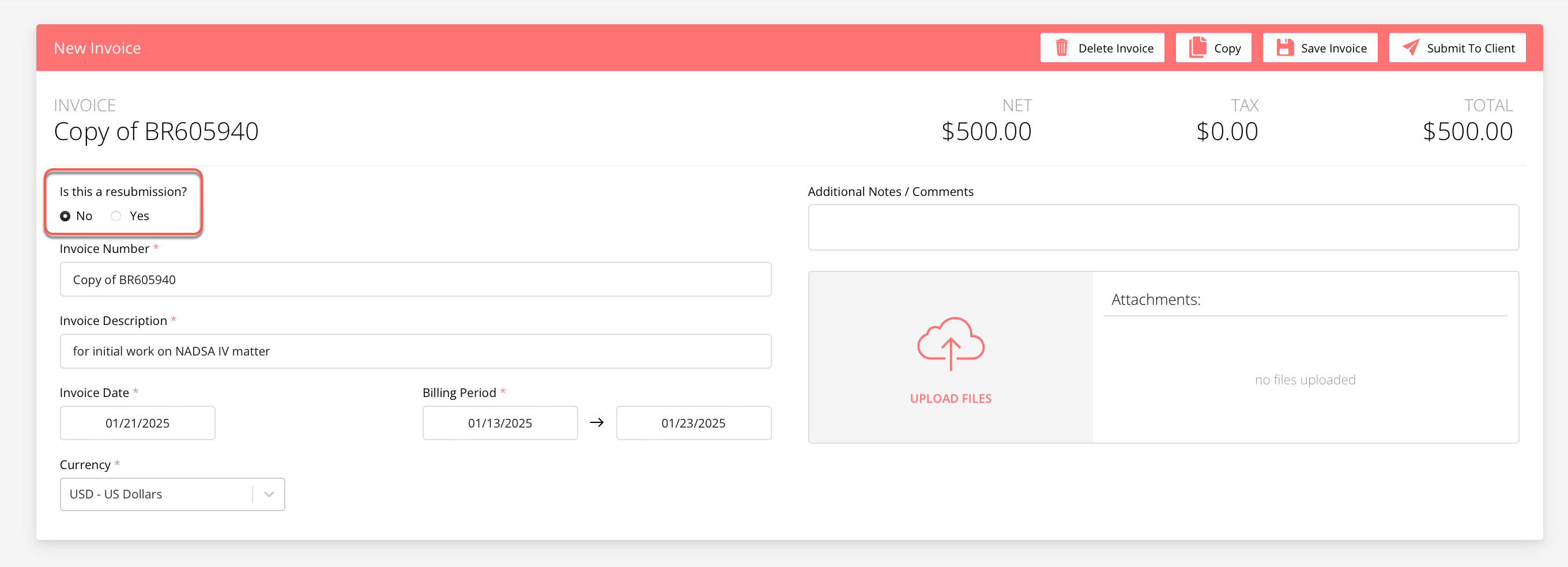The width and height of the screenshot is (1568, 567).
Task: Click UPLOAD FILES to add attachments
Action: pos(950,398)
